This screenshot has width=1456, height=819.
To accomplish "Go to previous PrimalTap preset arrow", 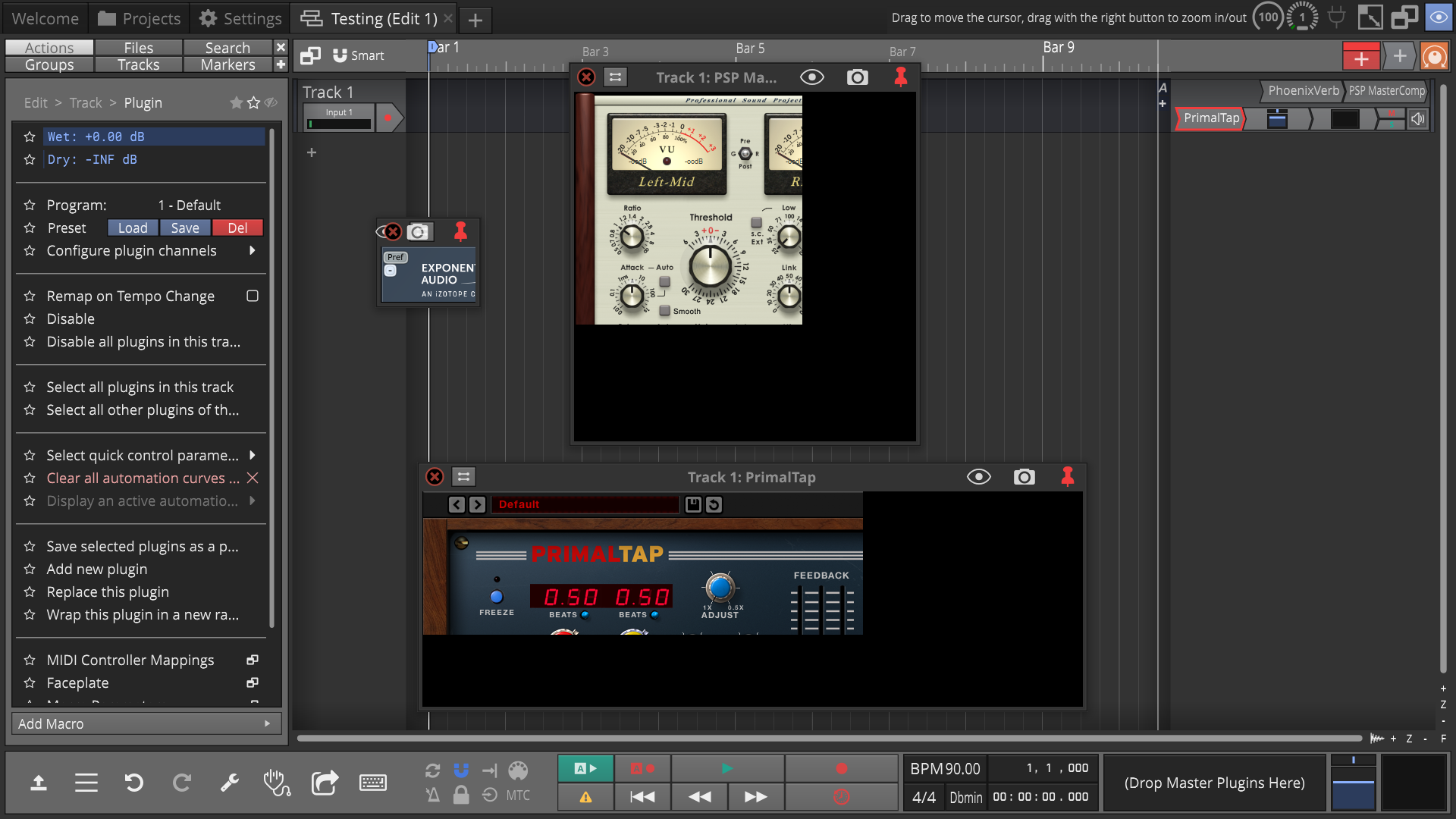I will (457, 504).
